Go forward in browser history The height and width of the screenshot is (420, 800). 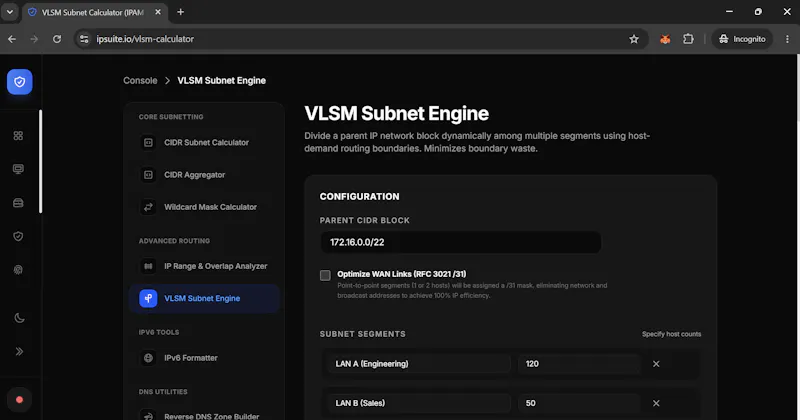click(34, 39)
